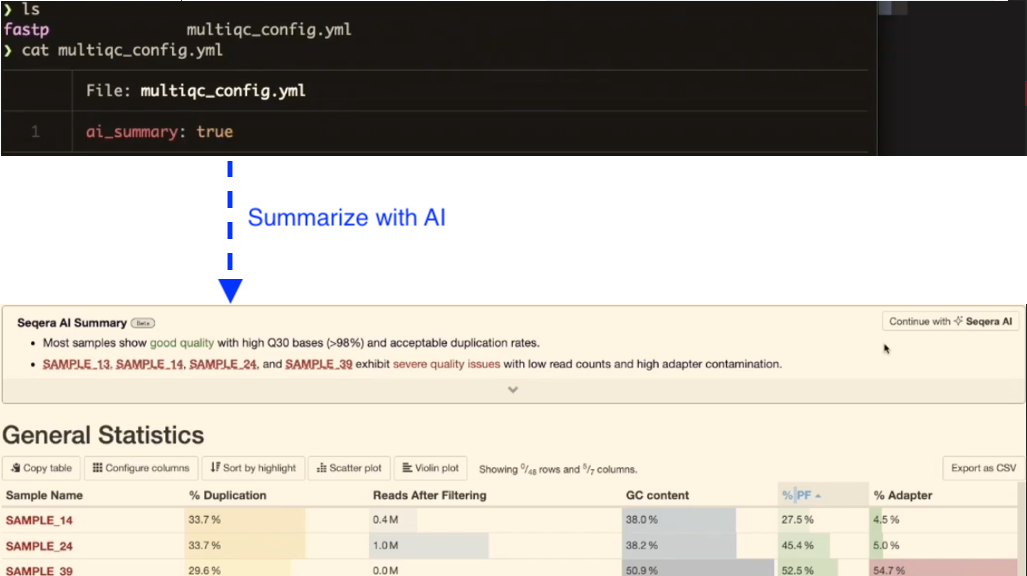Click the 54.7% adapter cell for SAMPLE_39
The width and height of the screenshot is (1027, 576).
click(890, 570)
